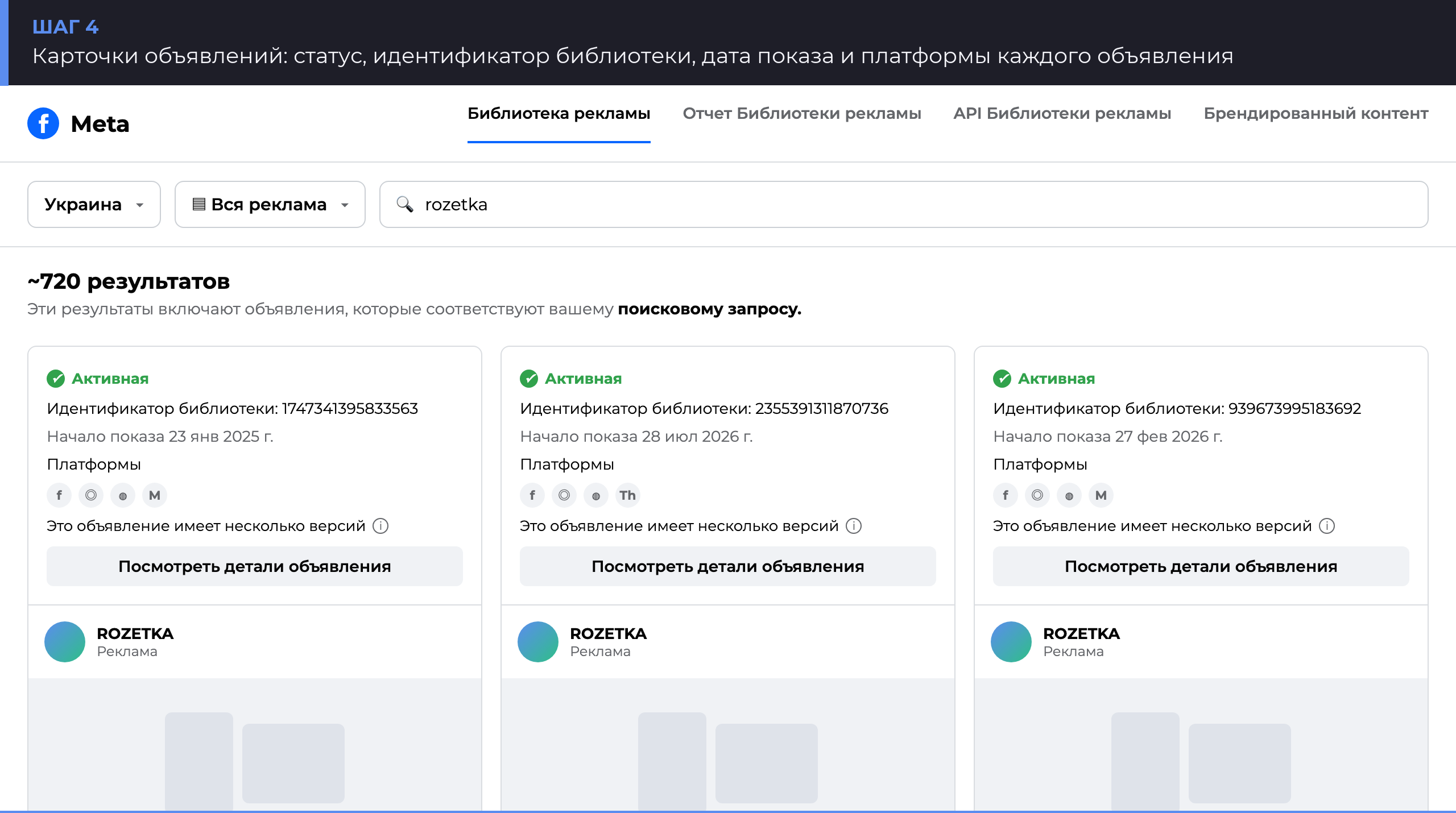Click library ID text 2355391311870736
1456x813 pixels.
[822, 408]
